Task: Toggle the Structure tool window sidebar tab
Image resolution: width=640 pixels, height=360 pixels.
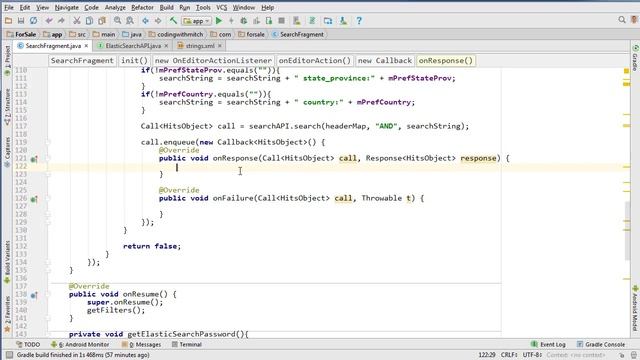Action: coord(7,107)
